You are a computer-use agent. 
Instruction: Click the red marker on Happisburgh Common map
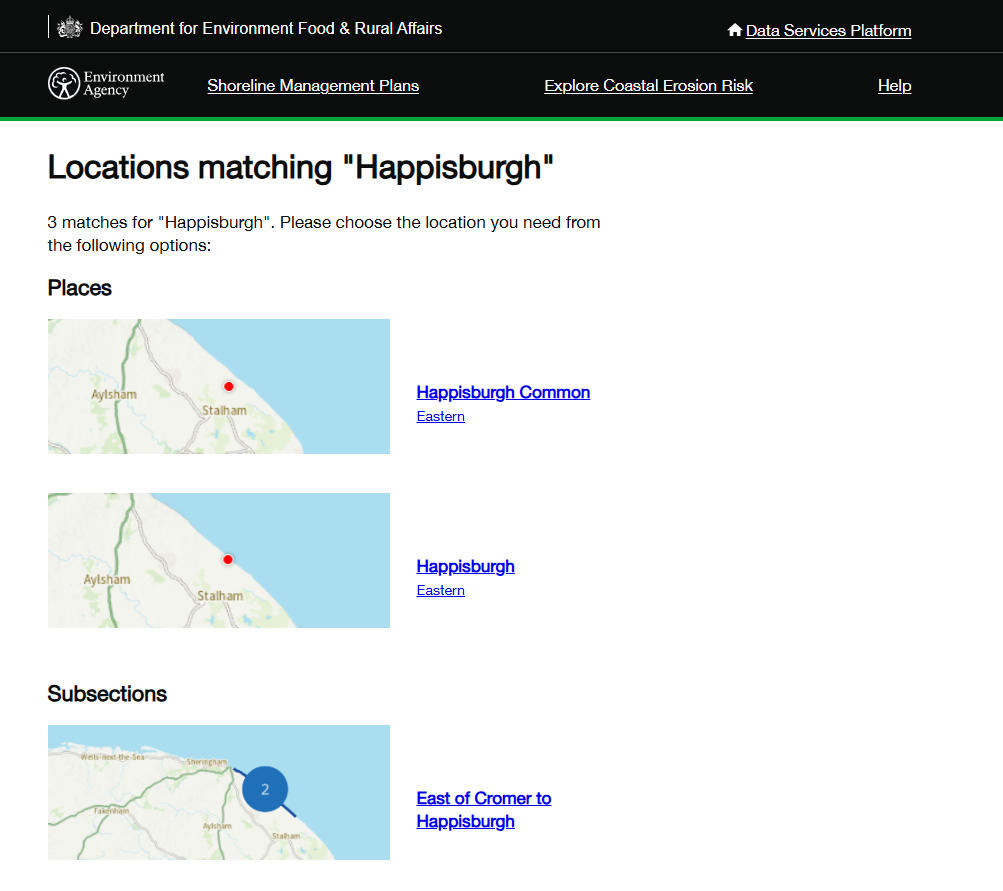tap(228, 386)
